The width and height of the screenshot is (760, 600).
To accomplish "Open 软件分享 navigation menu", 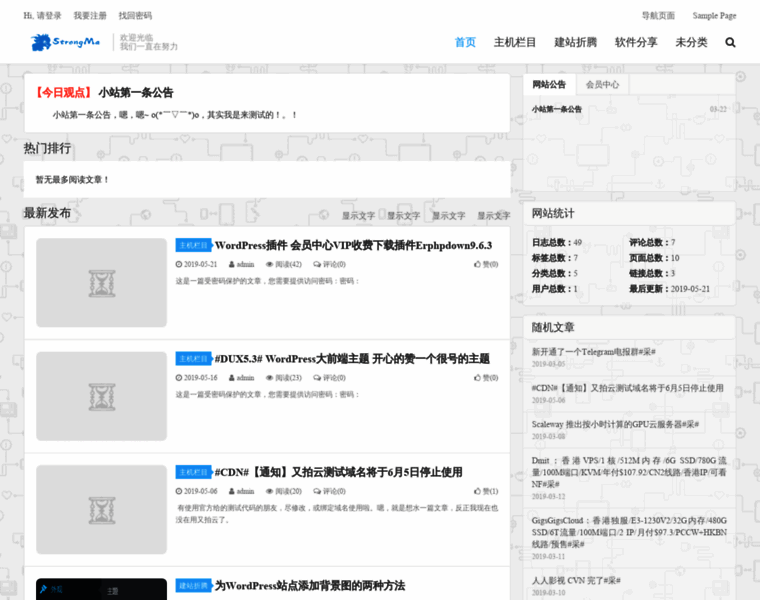I will pyautogui.click(x=636, y=43).
